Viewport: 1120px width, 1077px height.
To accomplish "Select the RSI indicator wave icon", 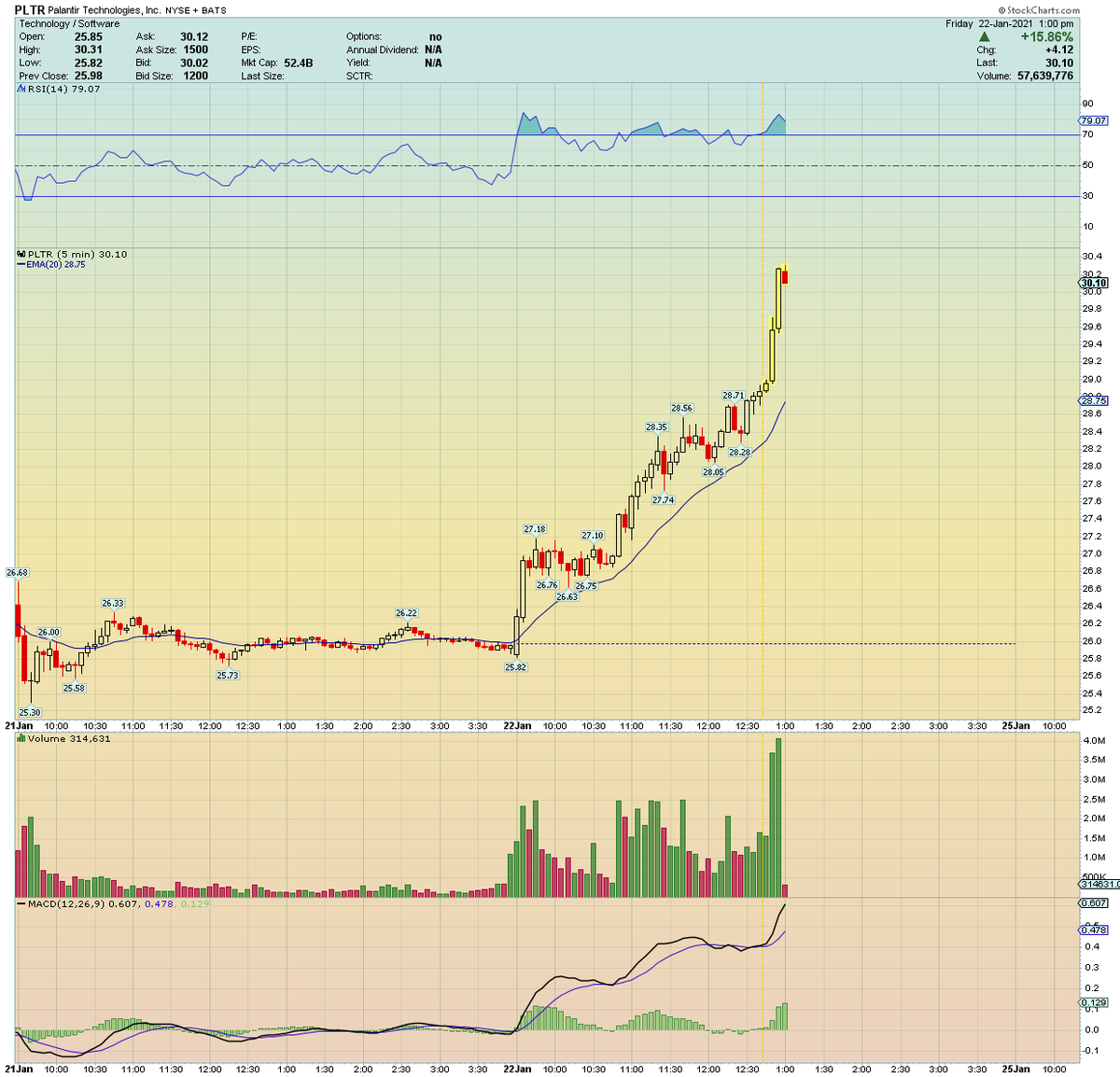I will coord(20,89).
